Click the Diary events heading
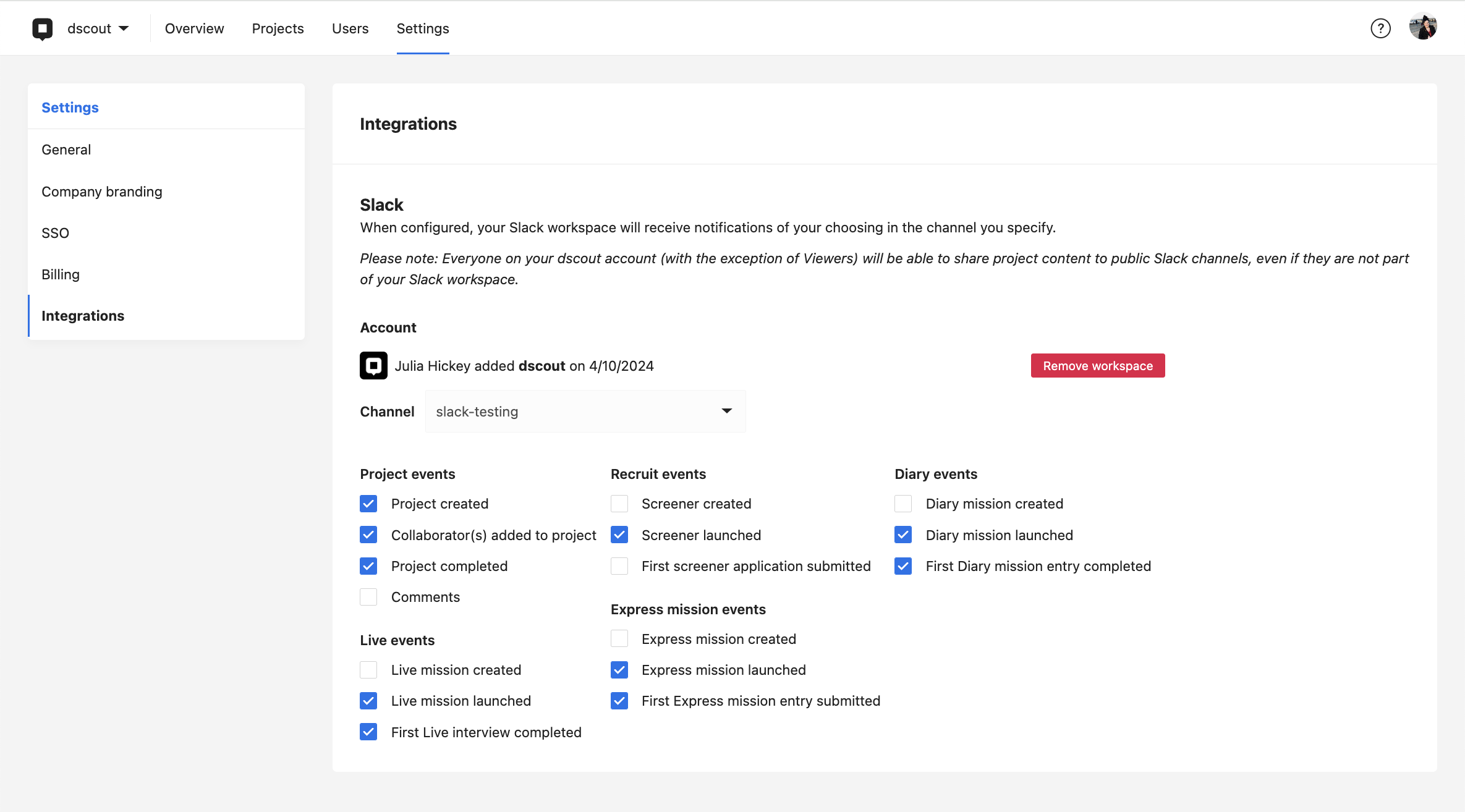Viewport: 1465px width, 812px height. 936,474
